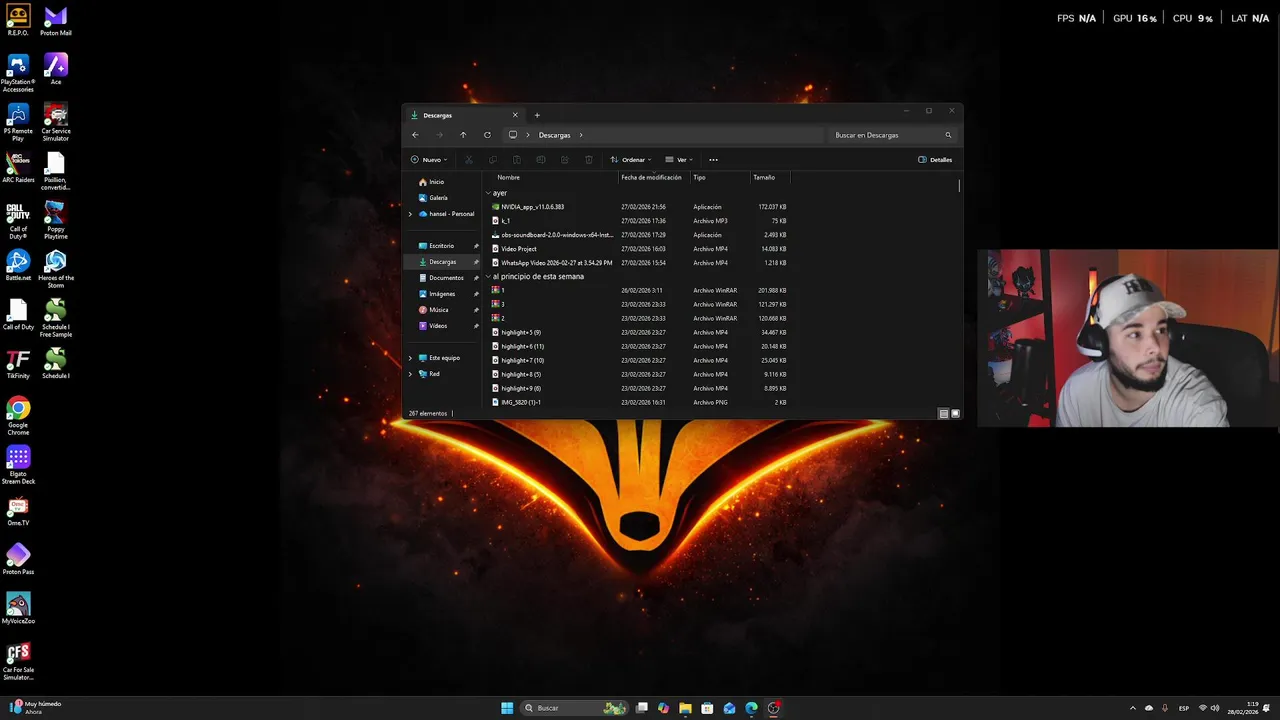This screenshot has width=1280, height=720.
Task: Click the Delete trash icon
Action: 588,160
